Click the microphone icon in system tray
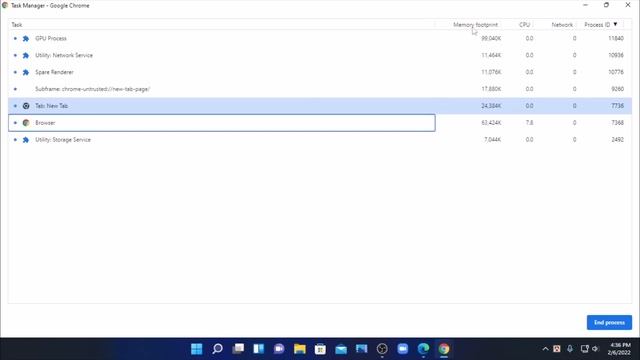This screenshot has width=640, height=360. point(570,349)
